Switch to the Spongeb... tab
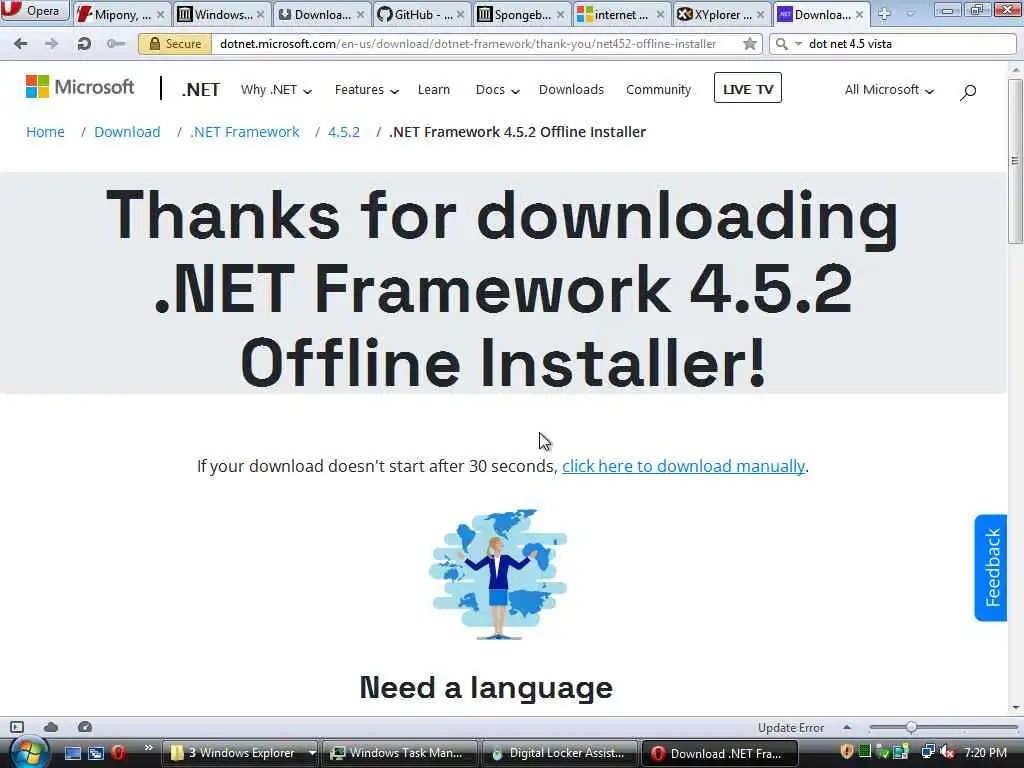 (522, 14)
